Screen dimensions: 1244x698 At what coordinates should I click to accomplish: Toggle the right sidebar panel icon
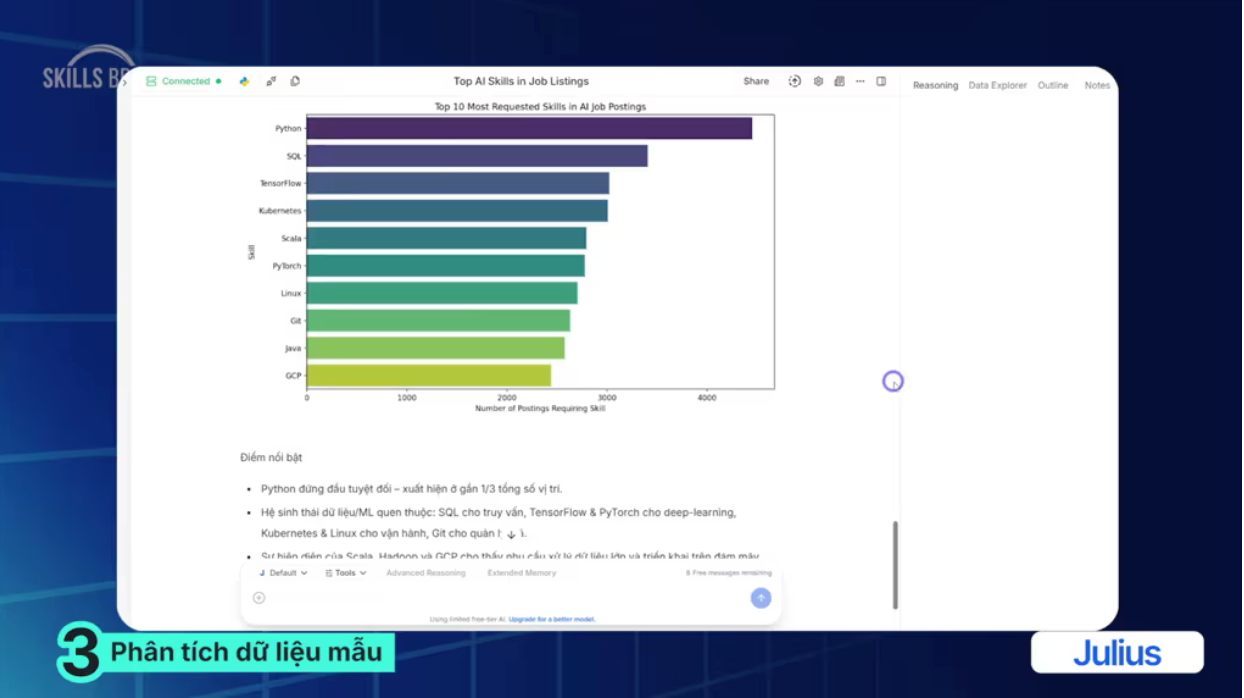[x=881, y=81]
